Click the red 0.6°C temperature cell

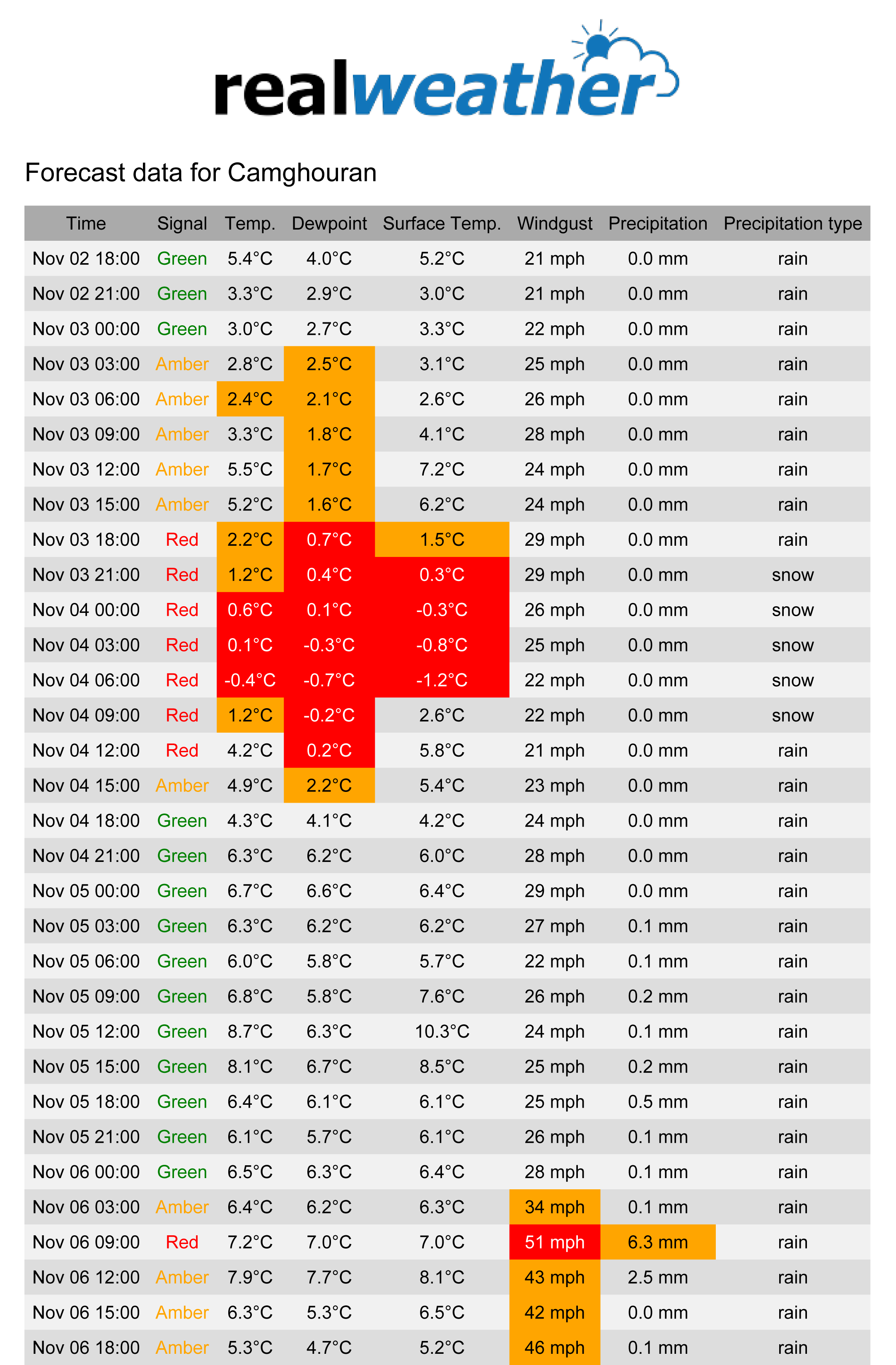click(x=250, y=610)
